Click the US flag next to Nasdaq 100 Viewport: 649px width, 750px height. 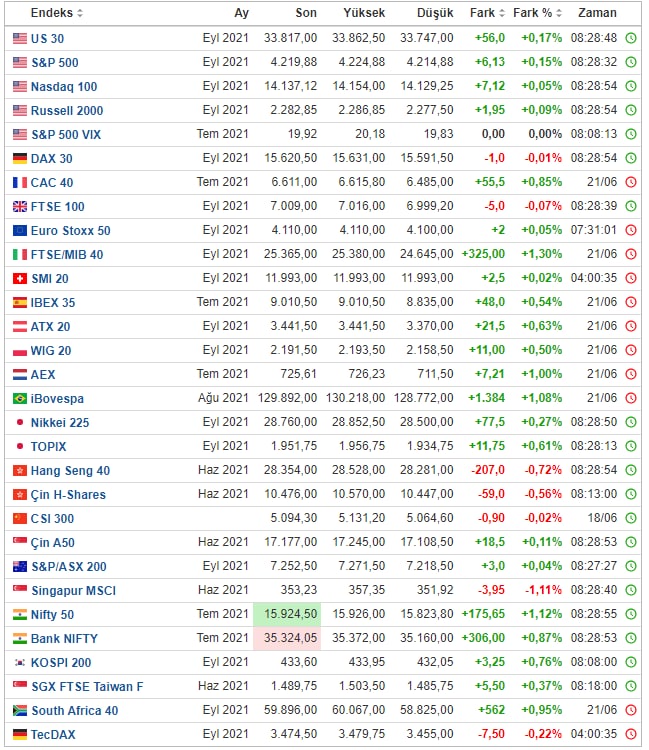pos(20,86)
